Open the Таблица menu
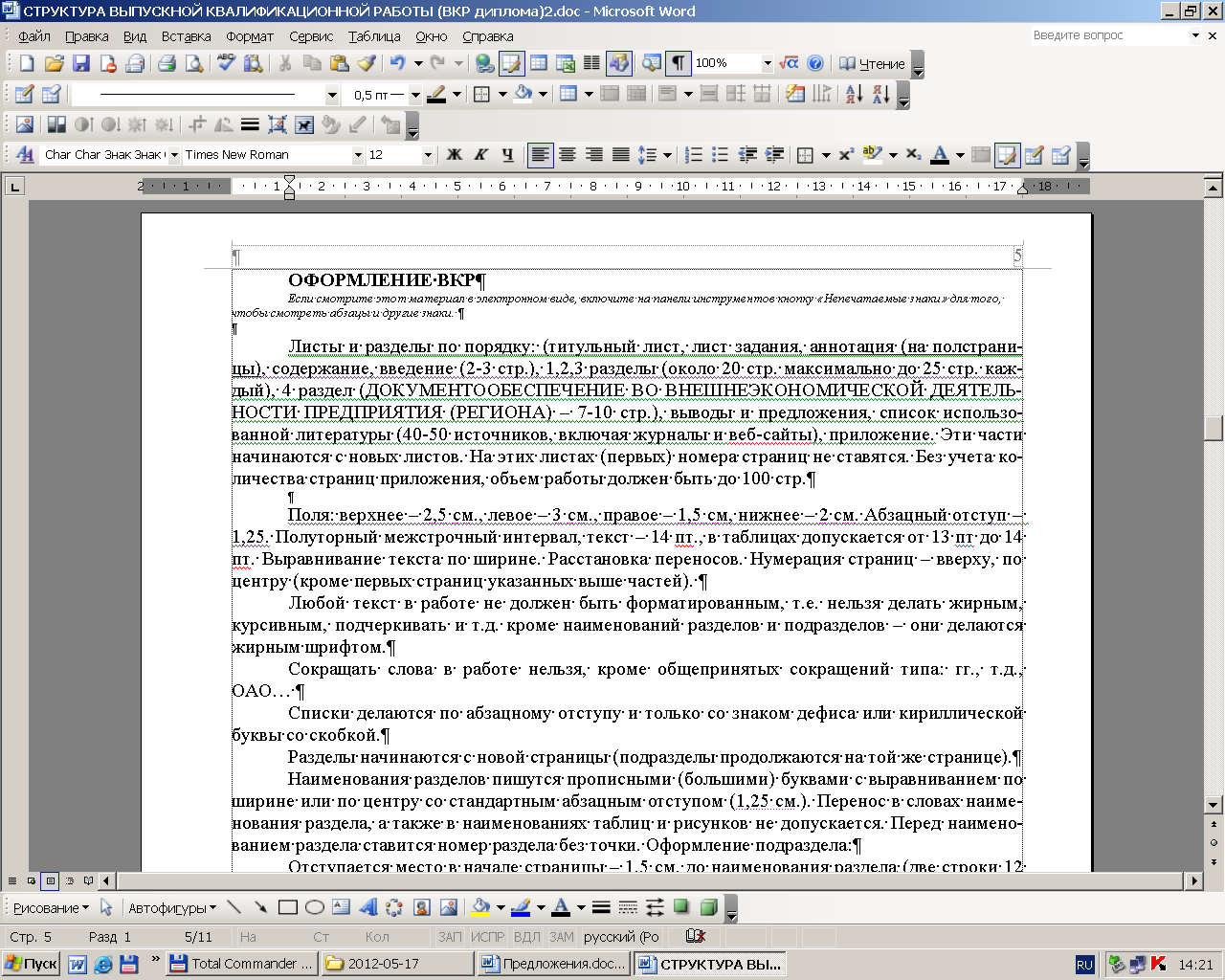The width and height of the screenshot is (1225, 980). [x=374, y=36]
